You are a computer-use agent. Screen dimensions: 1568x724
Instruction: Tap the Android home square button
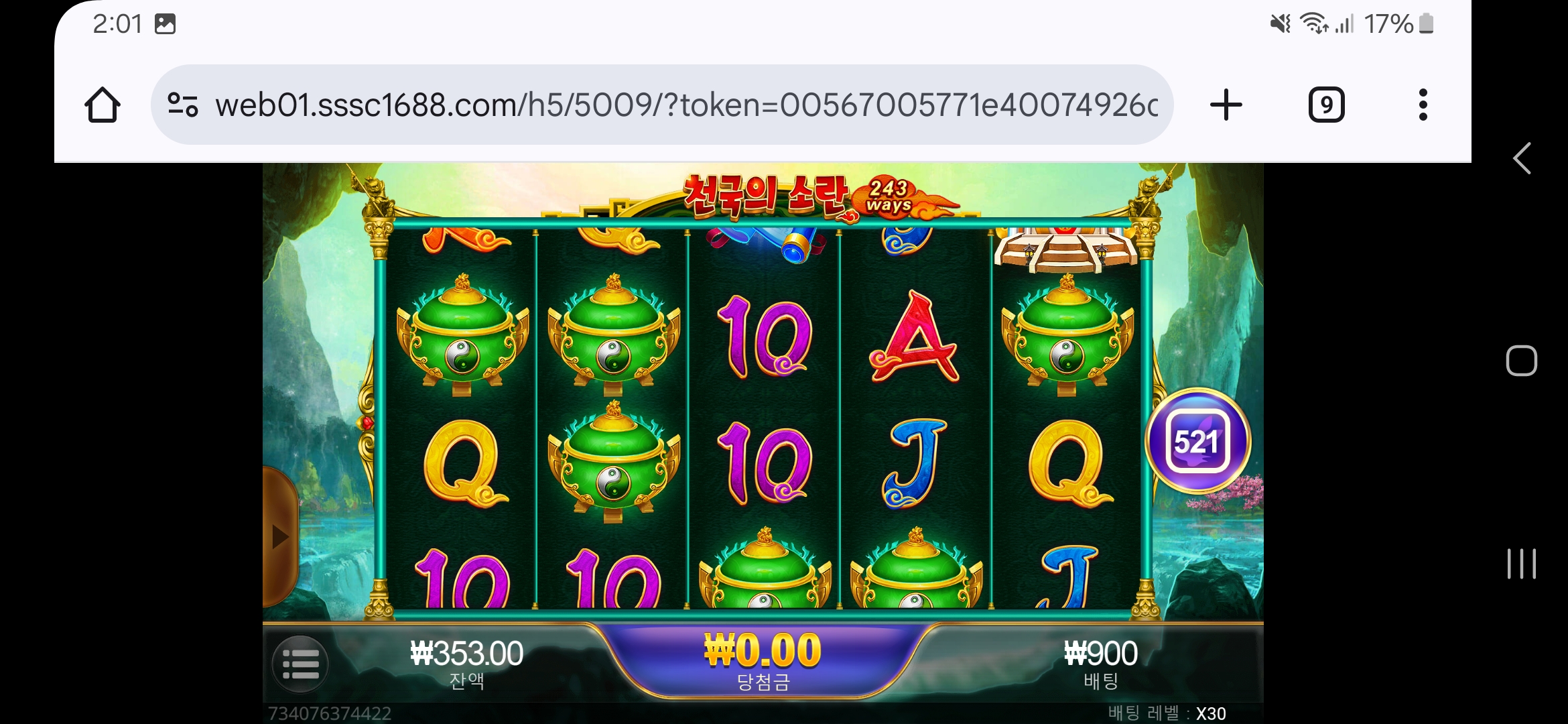(1522, 361)
